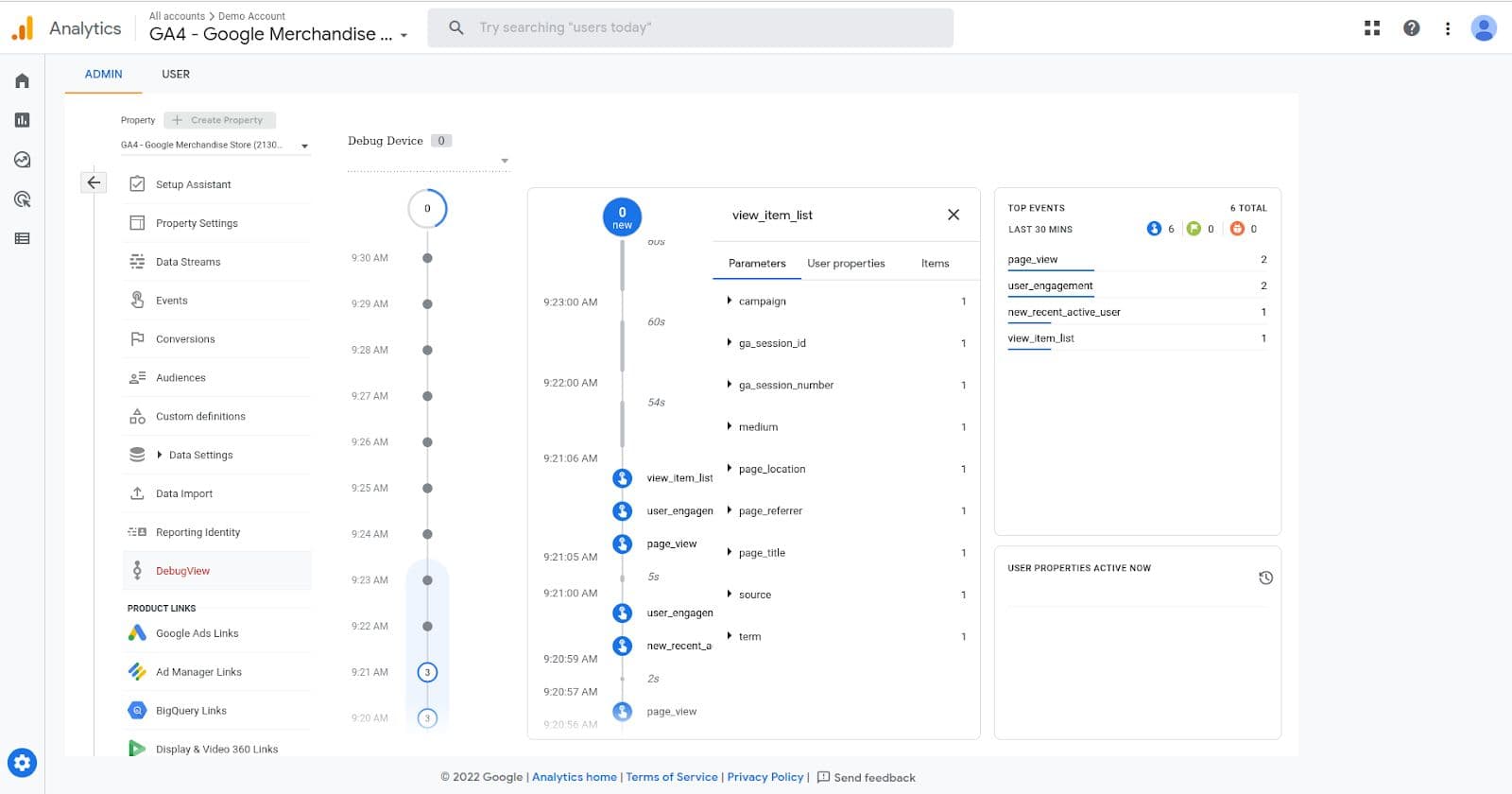Click the Admin gear icon
The image size is (1512, 794).
tap(22, 762)
